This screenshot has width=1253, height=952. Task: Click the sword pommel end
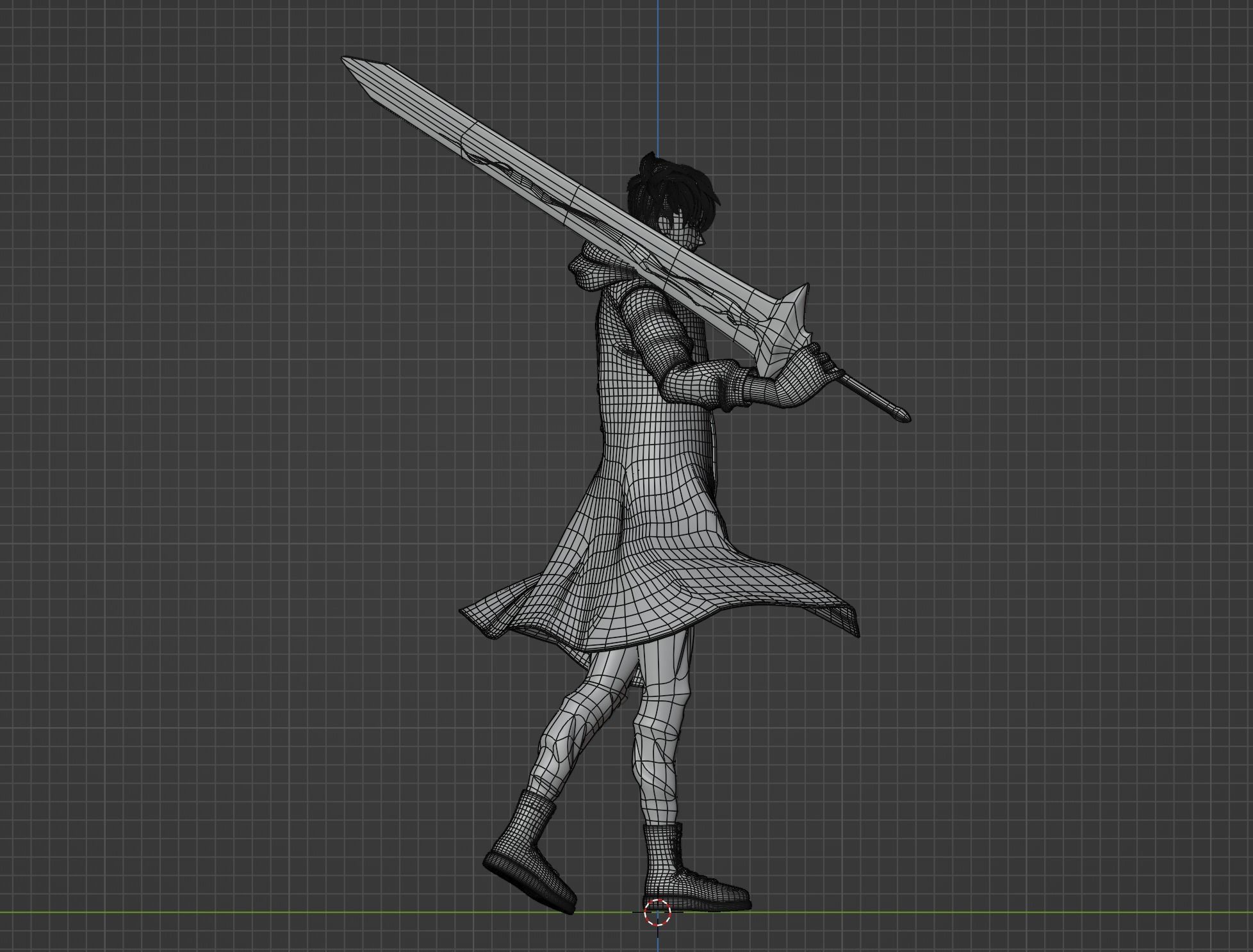[x=903, y=416]
